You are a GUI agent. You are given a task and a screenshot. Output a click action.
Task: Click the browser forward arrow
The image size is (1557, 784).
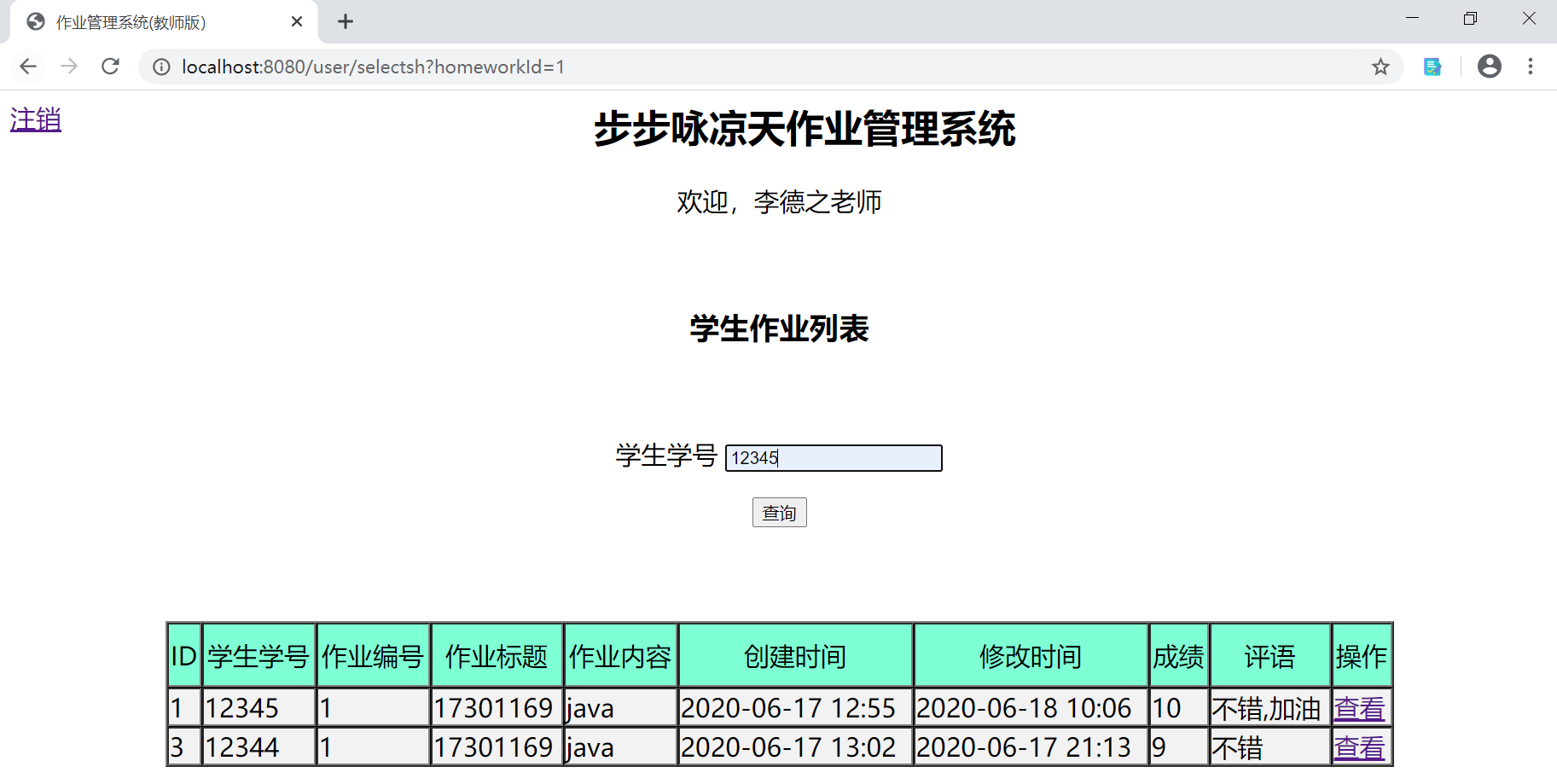point(69,67)
